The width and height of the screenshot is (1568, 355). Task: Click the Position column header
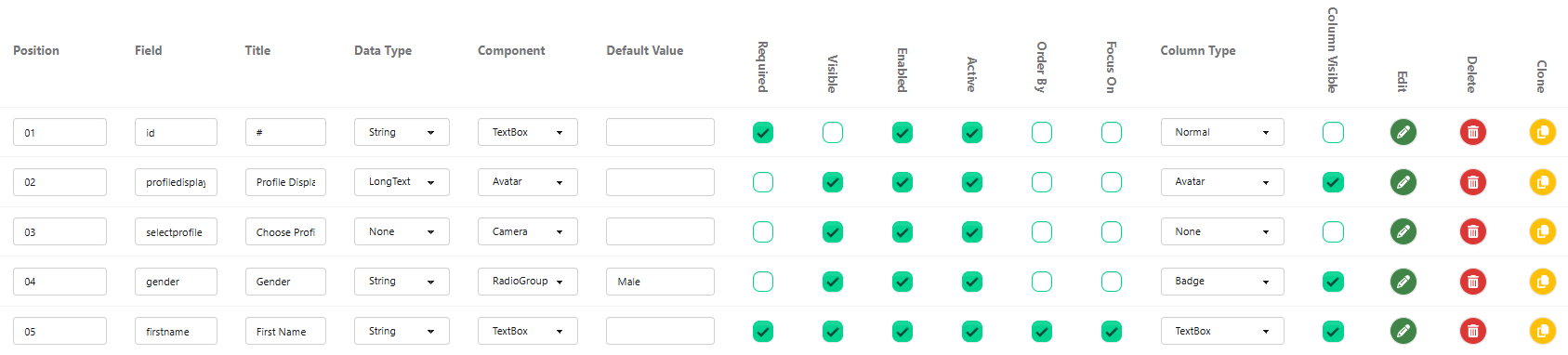point(36,51)
